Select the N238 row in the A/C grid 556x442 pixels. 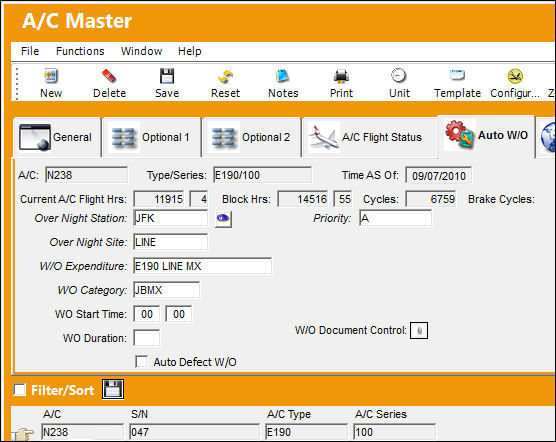[82, 432]
